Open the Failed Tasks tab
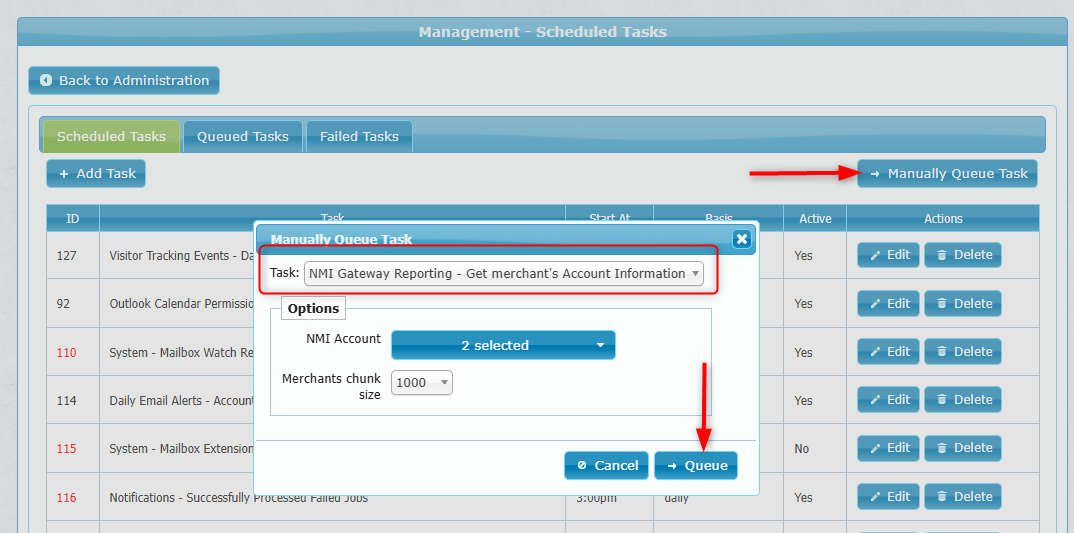Viewport: 1074px width, 533px height. pos(359,137)
